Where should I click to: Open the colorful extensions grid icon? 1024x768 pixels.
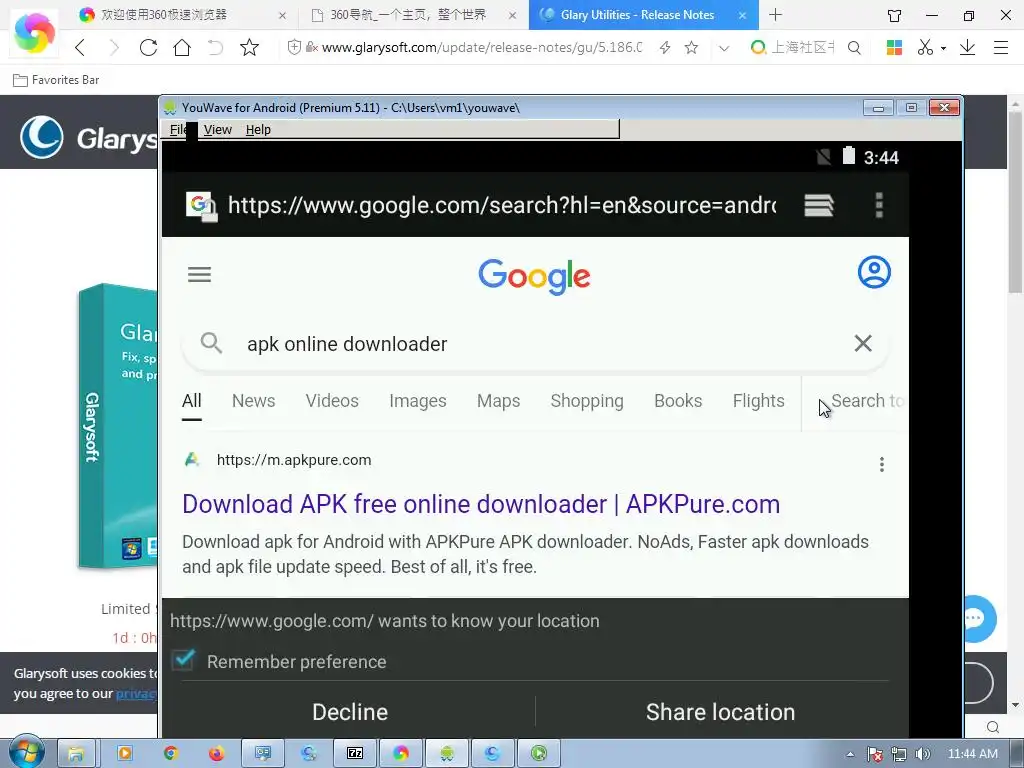pyautogui.click(x=894, y=47)
